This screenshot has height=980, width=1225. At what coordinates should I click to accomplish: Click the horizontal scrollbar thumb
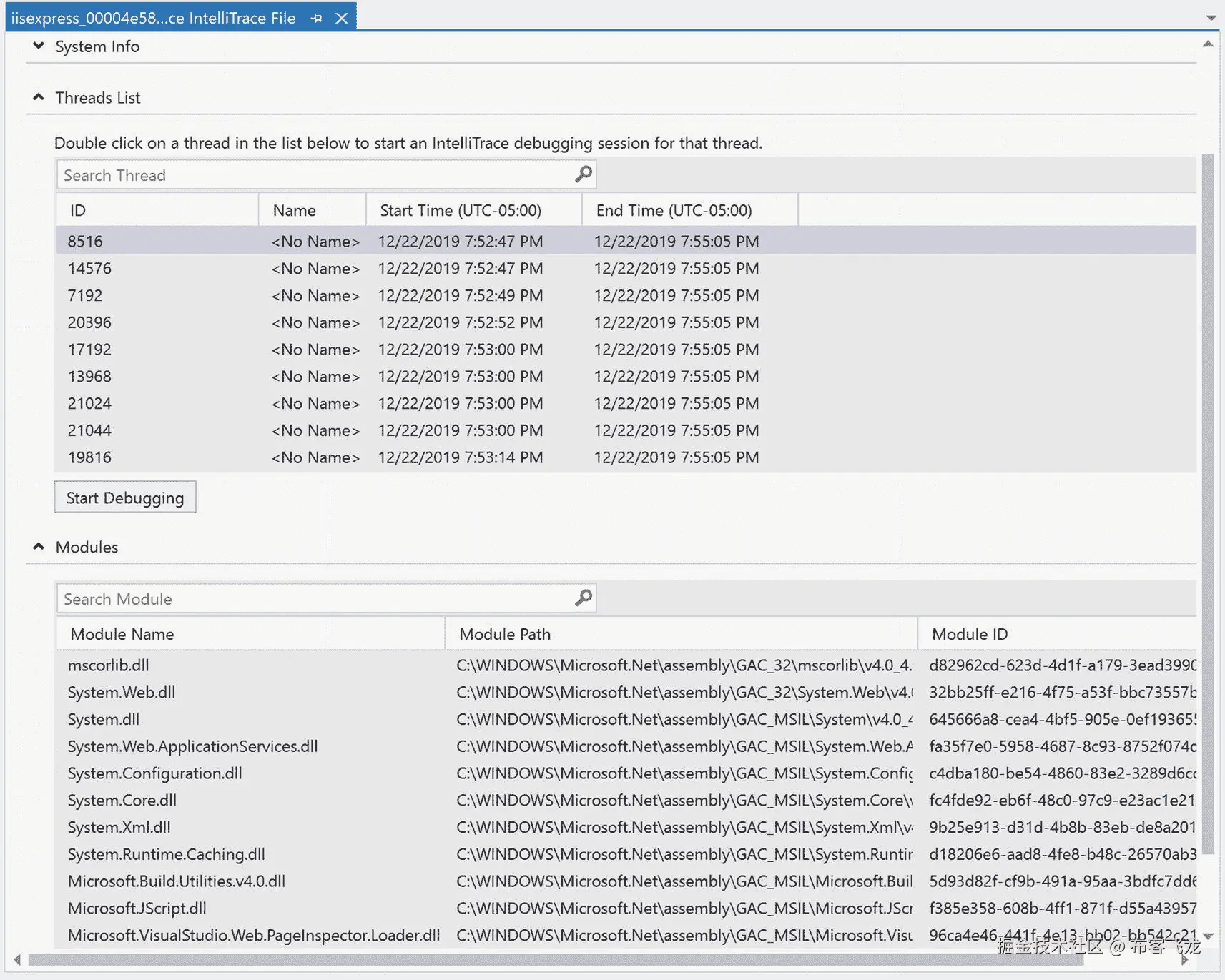click(556, 960)
